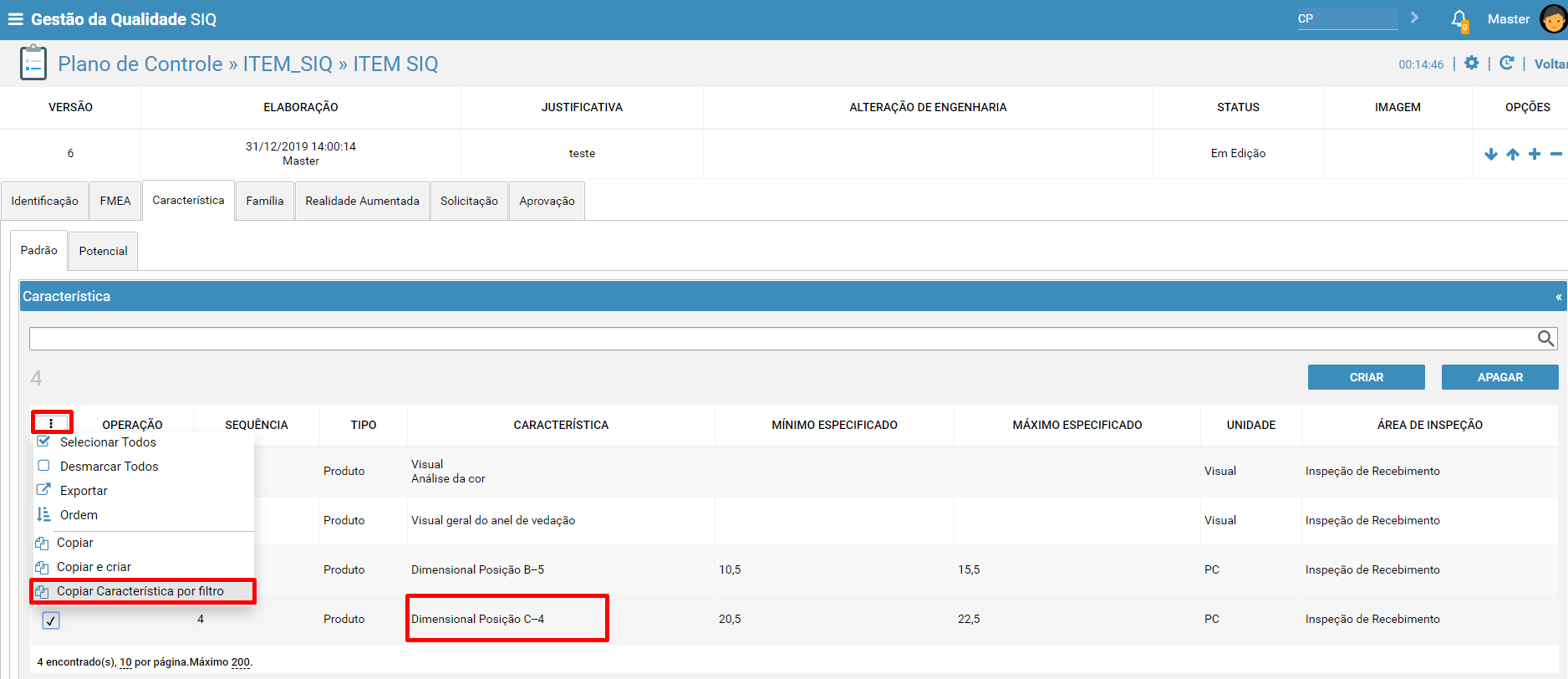Click the Voltar link
The image size is (1568, 679).
click(1550, 64)
